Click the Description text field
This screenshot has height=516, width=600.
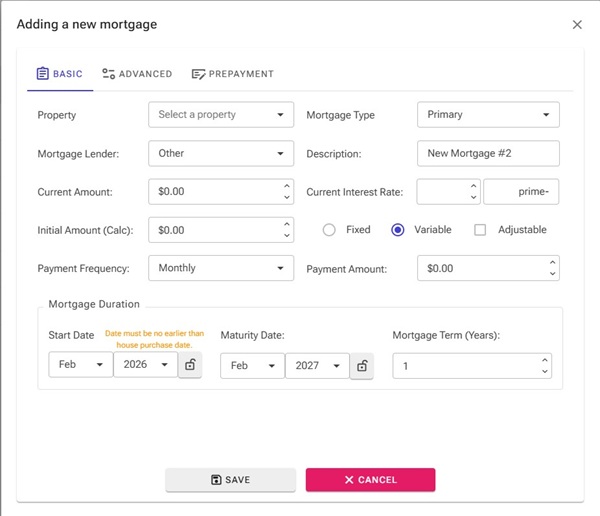pos(488,153)
